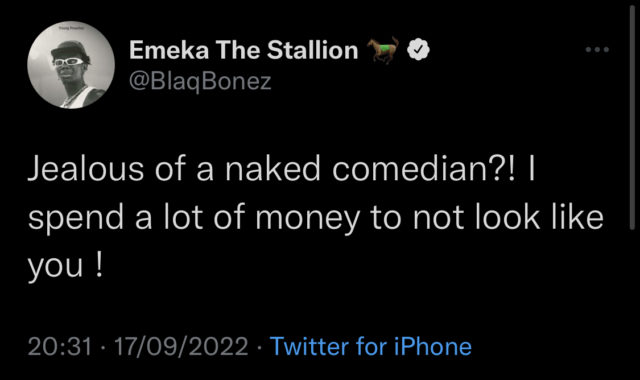
Task: Visit the @BlaqBonez handle
Action: 200,81
